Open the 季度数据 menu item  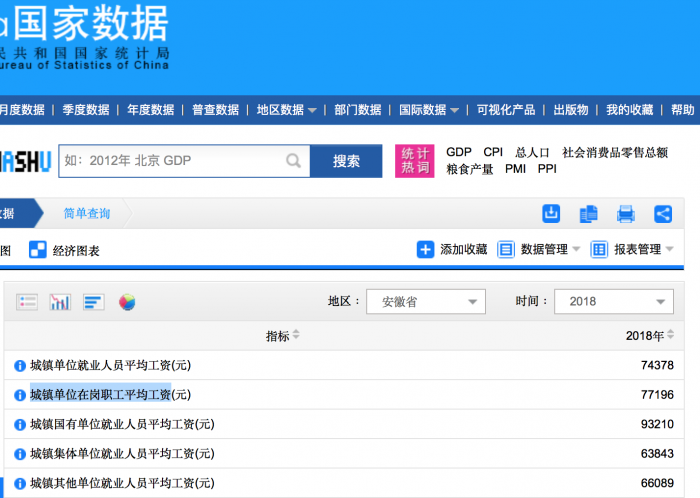point(86,110)
